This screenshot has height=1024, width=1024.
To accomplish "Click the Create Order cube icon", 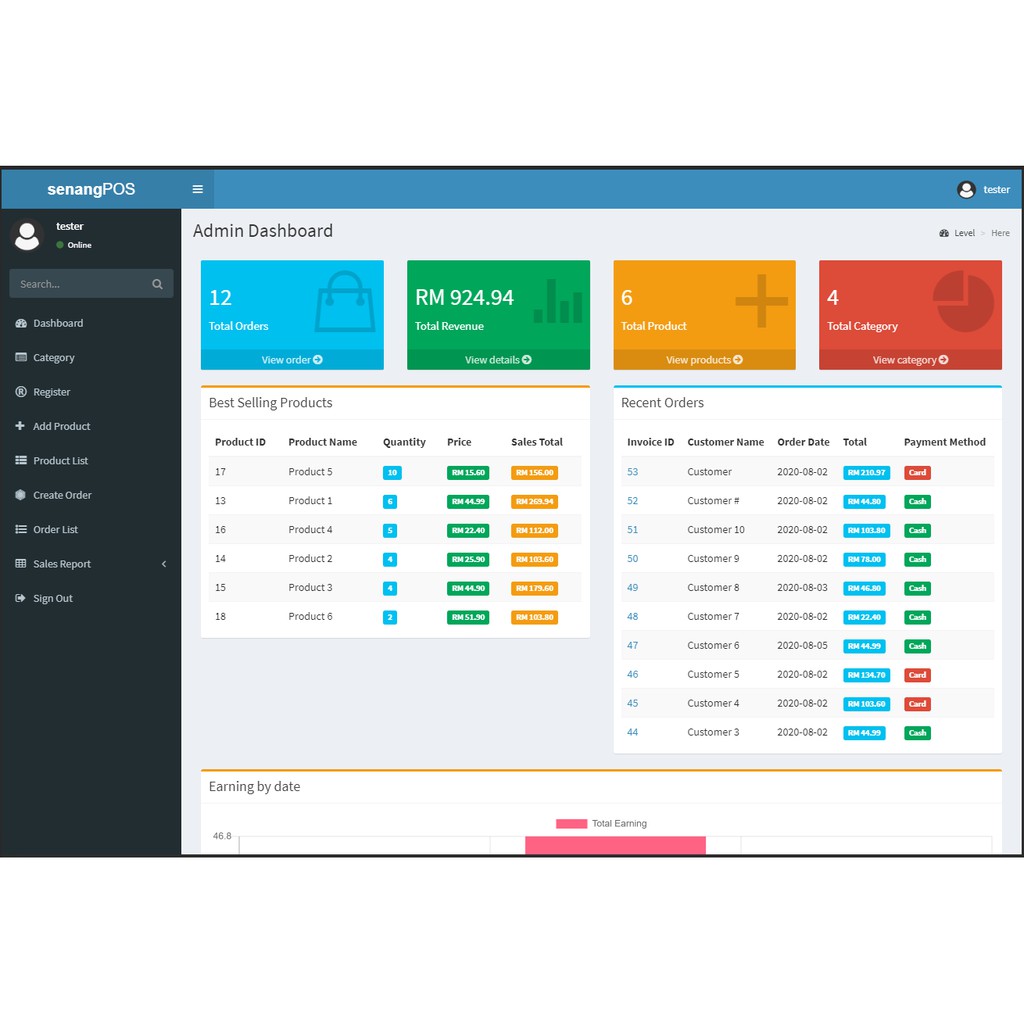I will coord(21,495).
